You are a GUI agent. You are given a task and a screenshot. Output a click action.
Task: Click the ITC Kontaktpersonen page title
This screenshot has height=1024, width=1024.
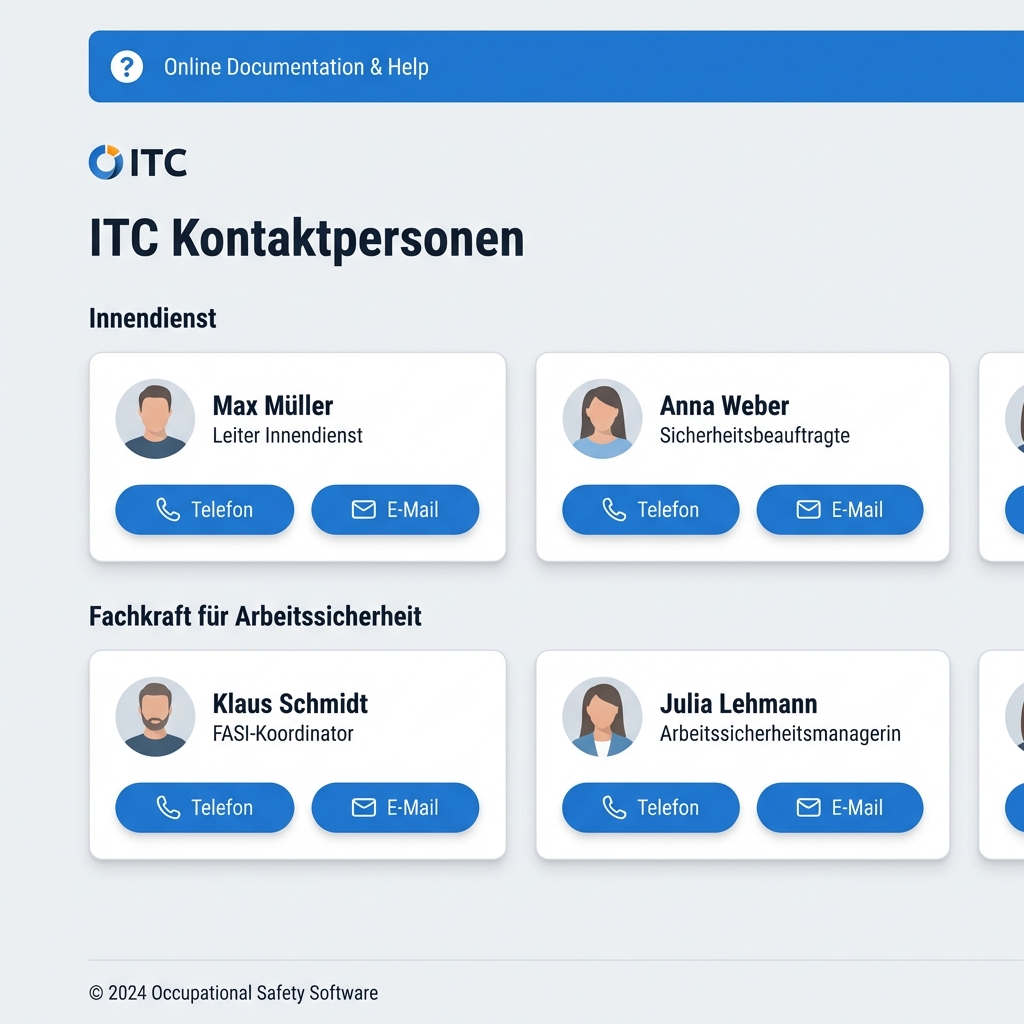307,238
